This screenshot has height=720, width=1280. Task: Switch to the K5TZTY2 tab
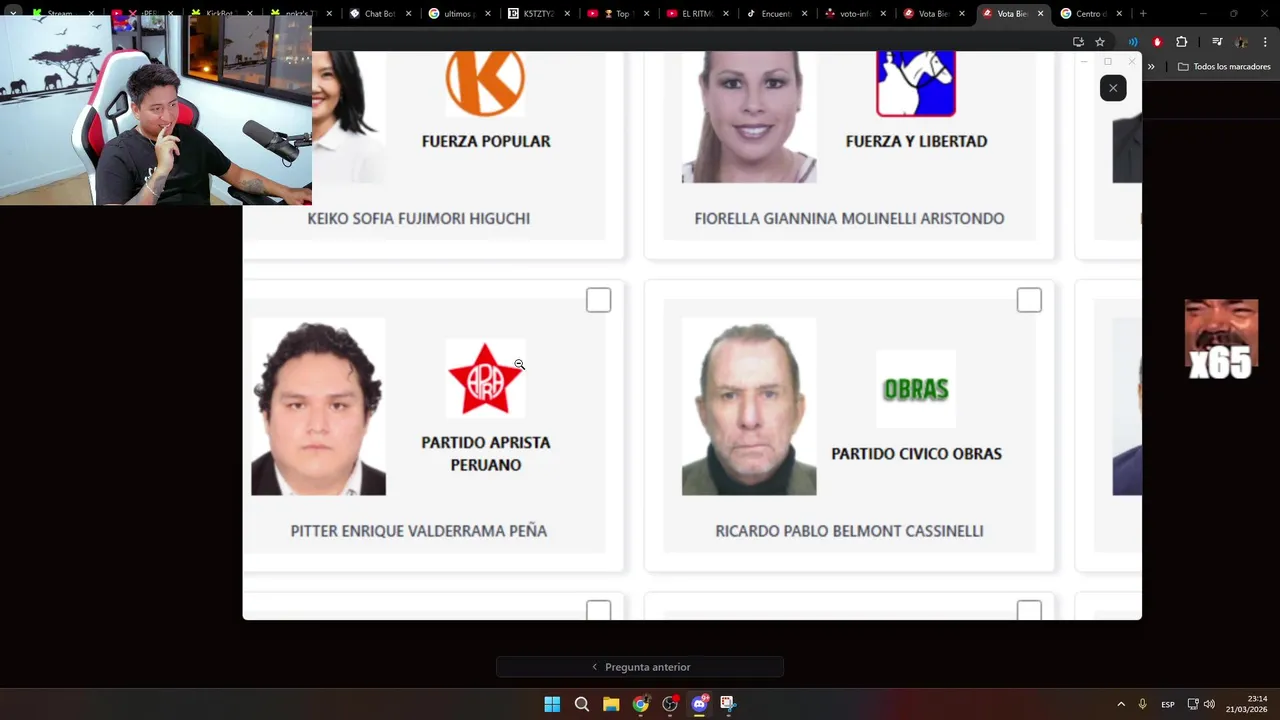[537, 14]
